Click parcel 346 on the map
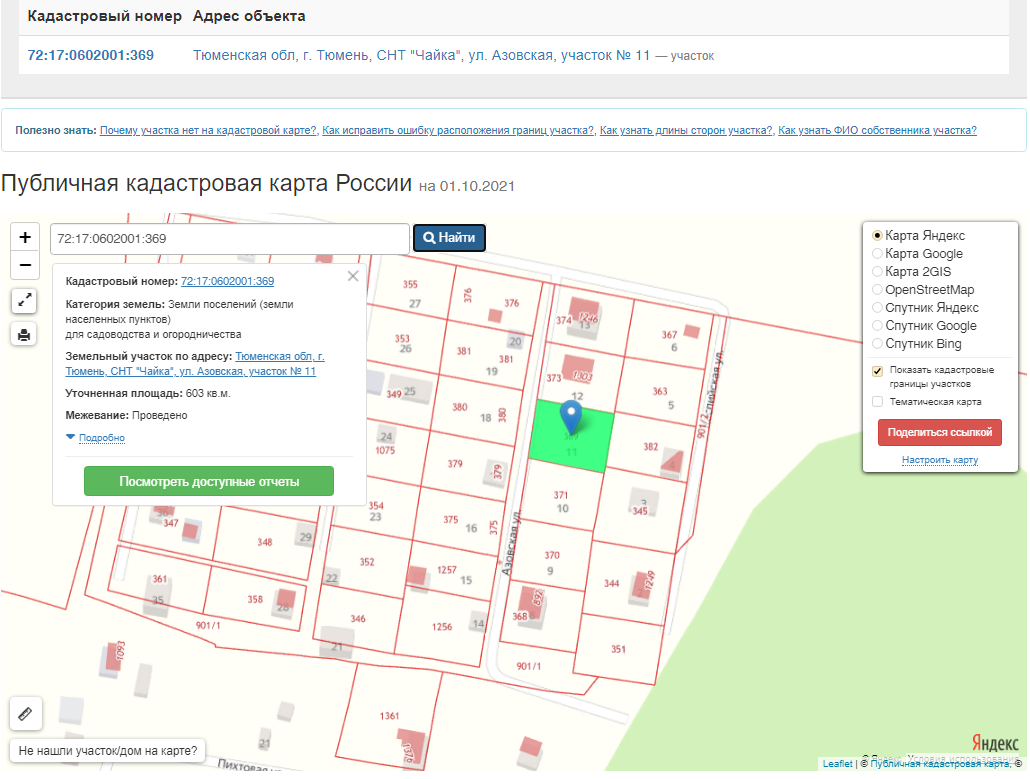Viewport: 1030px width, 779px height. tap(357, 618)
